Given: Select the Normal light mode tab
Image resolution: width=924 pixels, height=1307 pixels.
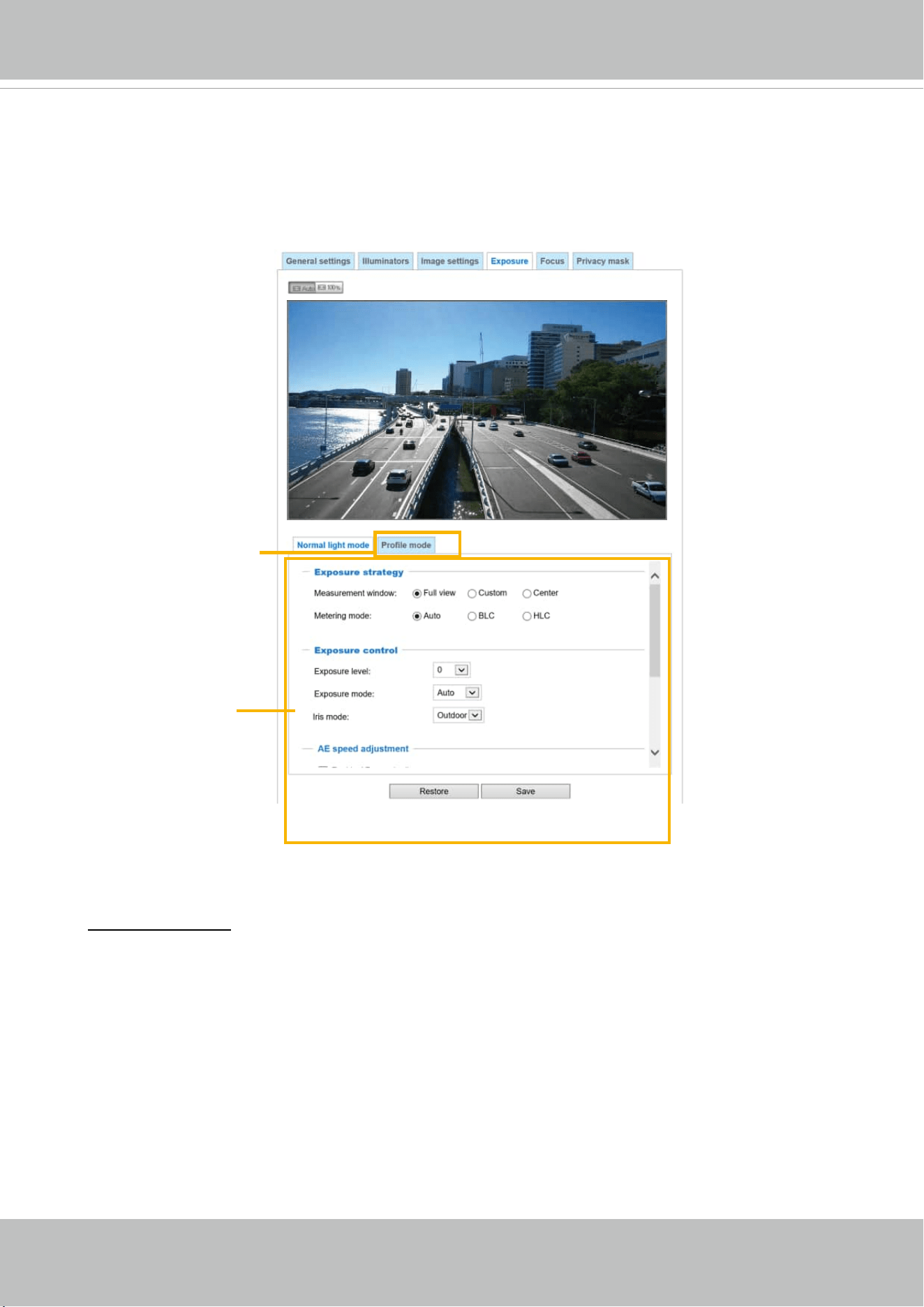Looking at the screenshot, I should coord(333,545).
